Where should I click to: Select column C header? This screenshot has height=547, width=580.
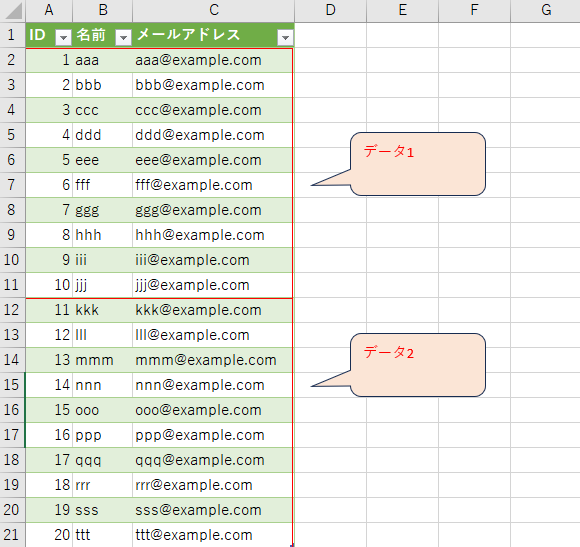(x=213, y=10)
